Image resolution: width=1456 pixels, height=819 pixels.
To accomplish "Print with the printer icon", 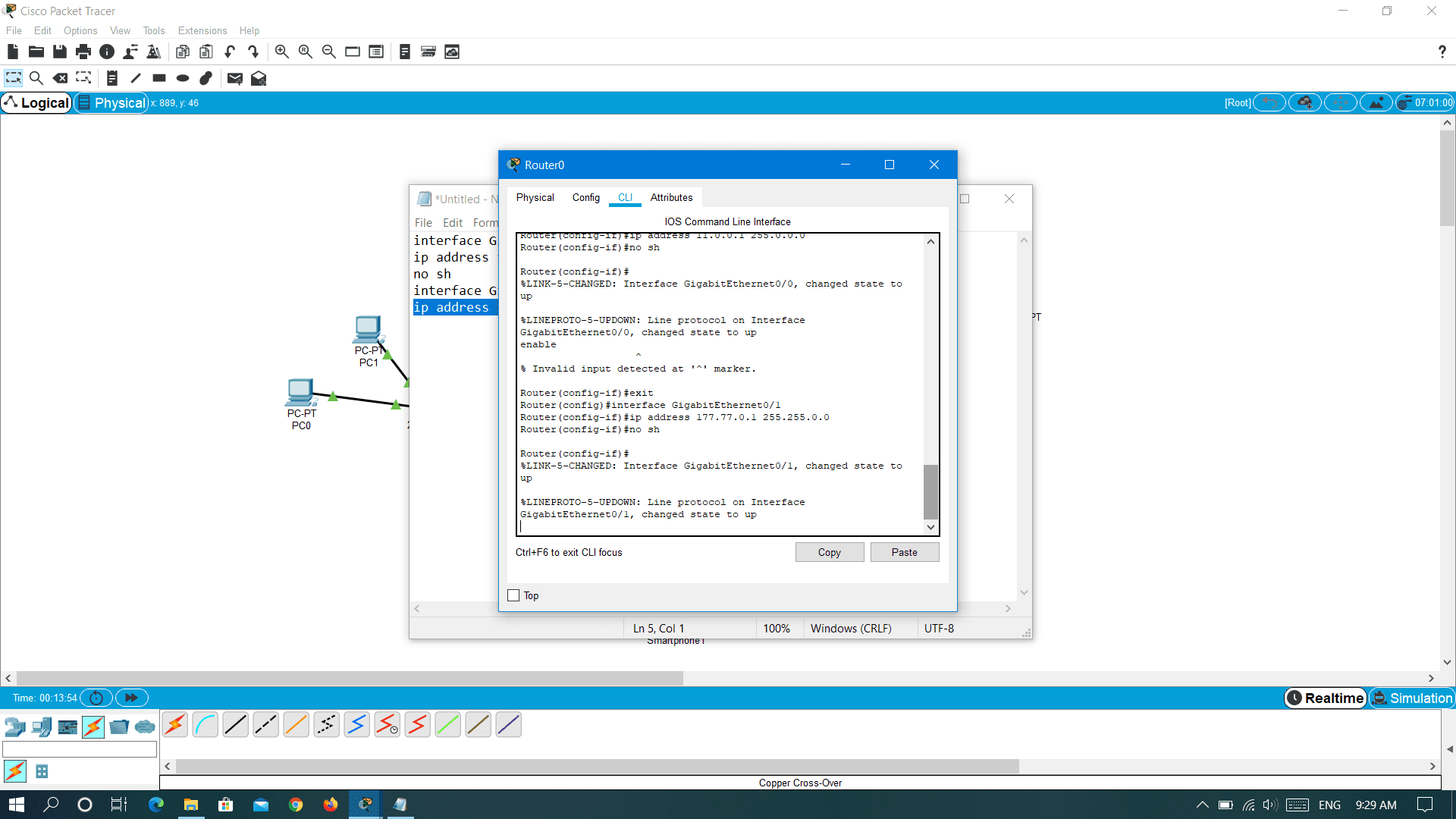I will tap(83, 52).
